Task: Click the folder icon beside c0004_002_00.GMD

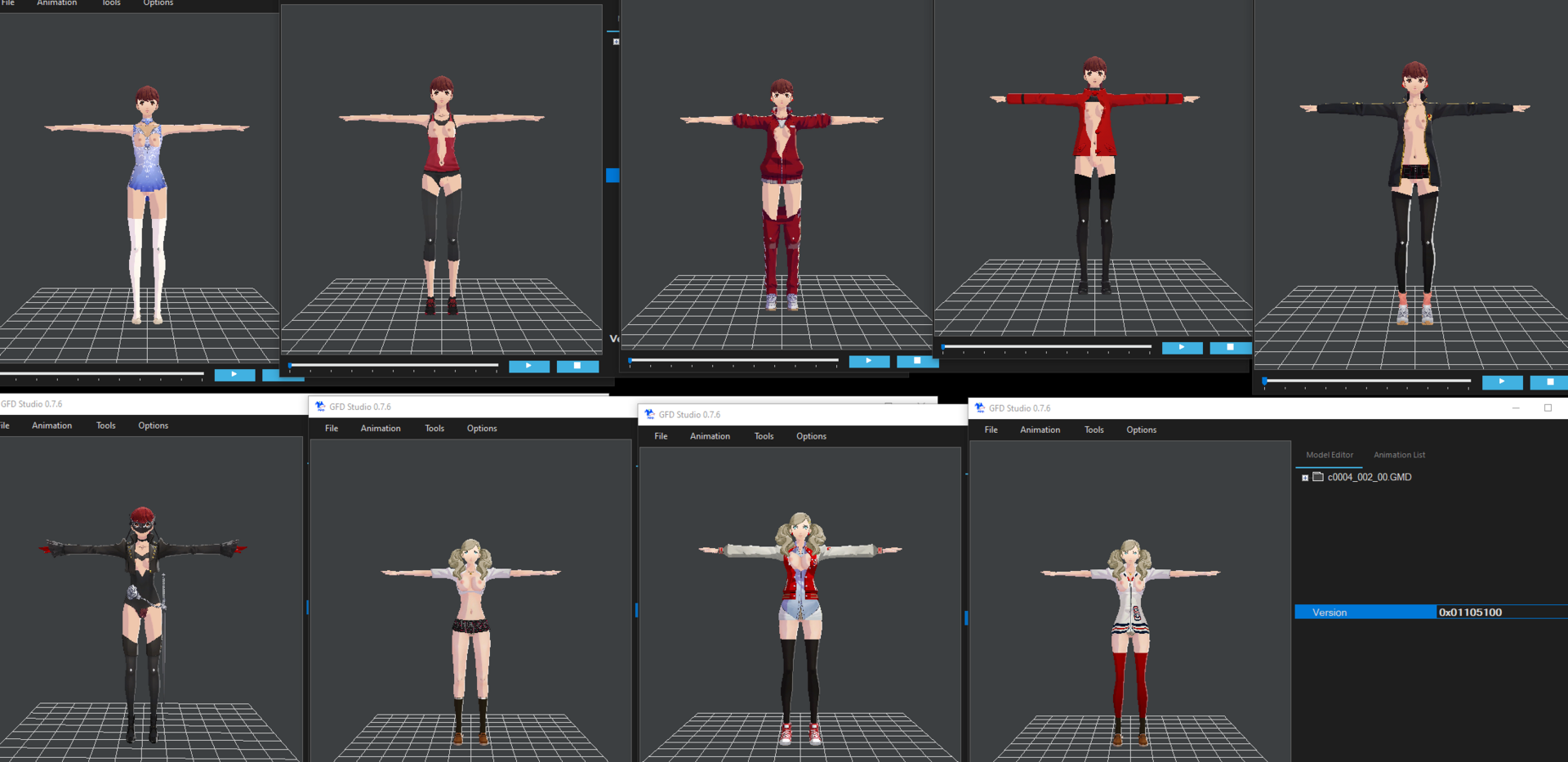Action: tap(1318, 477)
